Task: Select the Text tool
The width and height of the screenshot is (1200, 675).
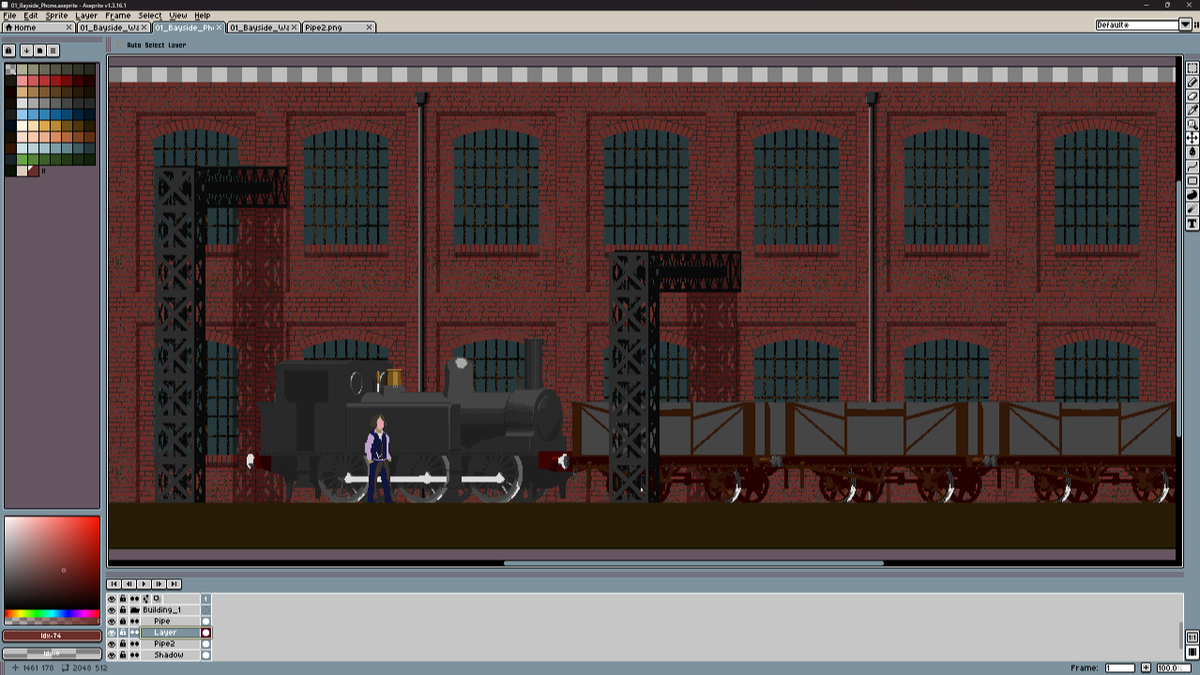Action: 1192,223
